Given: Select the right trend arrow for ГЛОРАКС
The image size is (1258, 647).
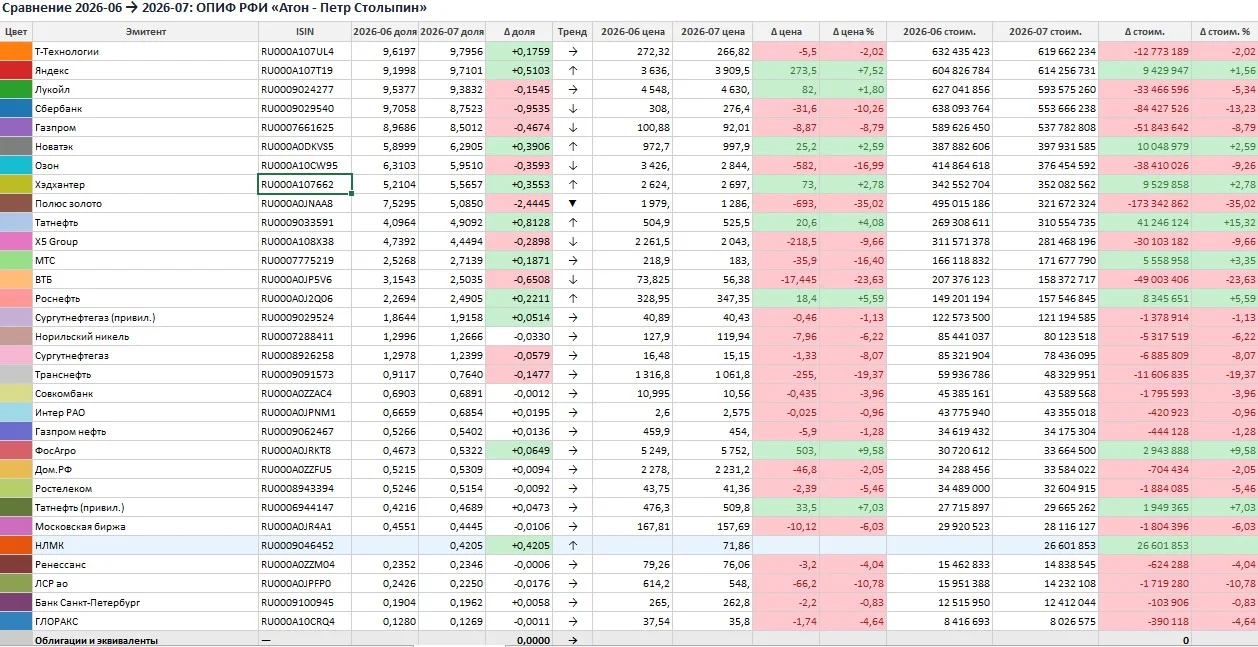Looking at the screenshot, I should (573, 621).
